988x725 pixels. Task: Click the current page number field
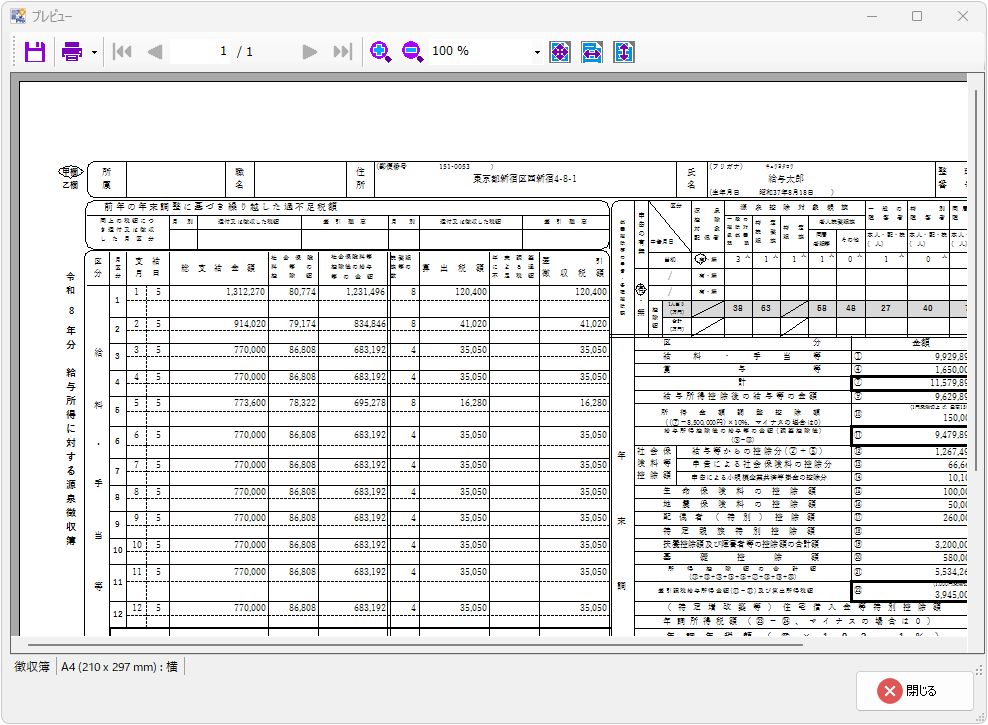coord(222,52)
